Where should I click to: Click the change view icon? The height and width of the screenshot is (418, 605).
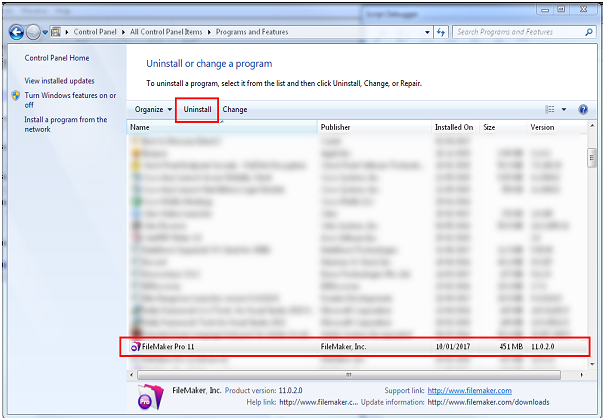pyautogui.click(x=550, y=110)
